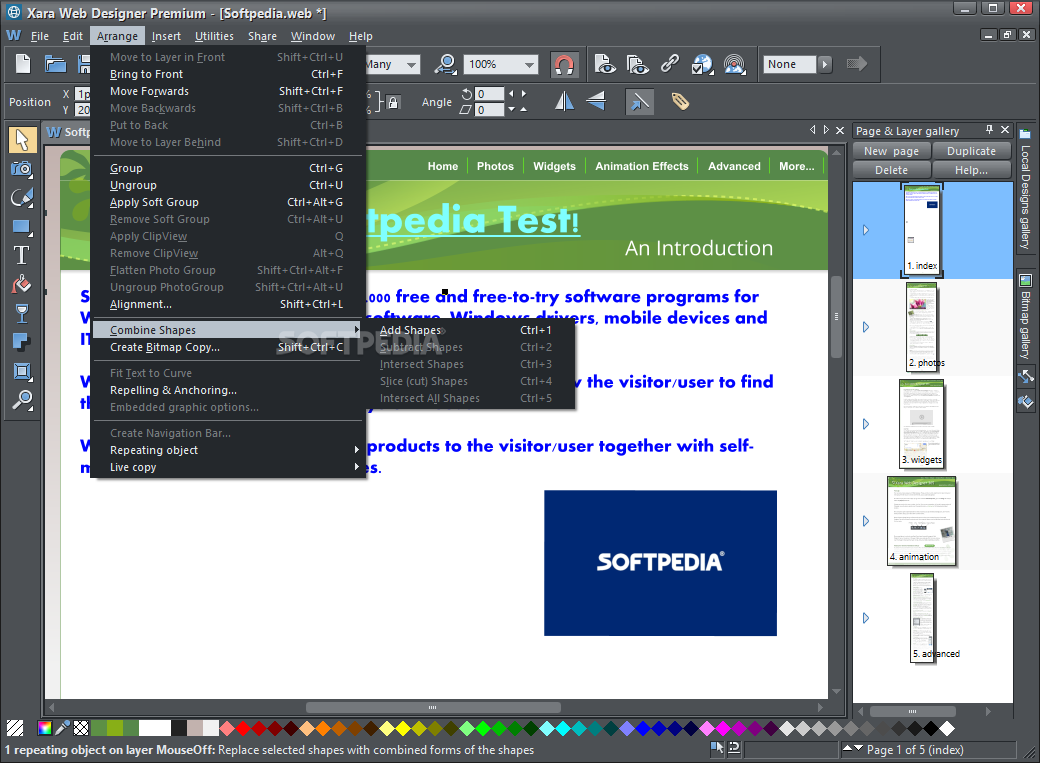The width and height of the screenshot is (1040, 763).
Task: Open the Repeating object submenu
Action: click(x=228, y=450)
